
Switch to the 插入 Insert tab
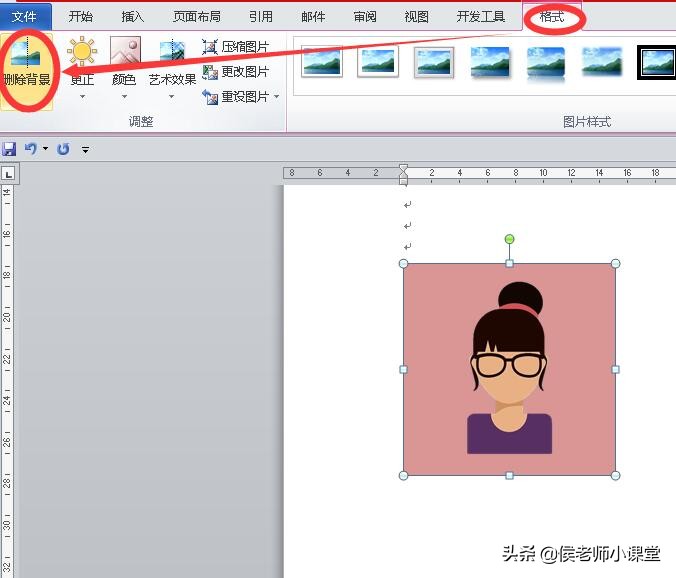(132, 17)
